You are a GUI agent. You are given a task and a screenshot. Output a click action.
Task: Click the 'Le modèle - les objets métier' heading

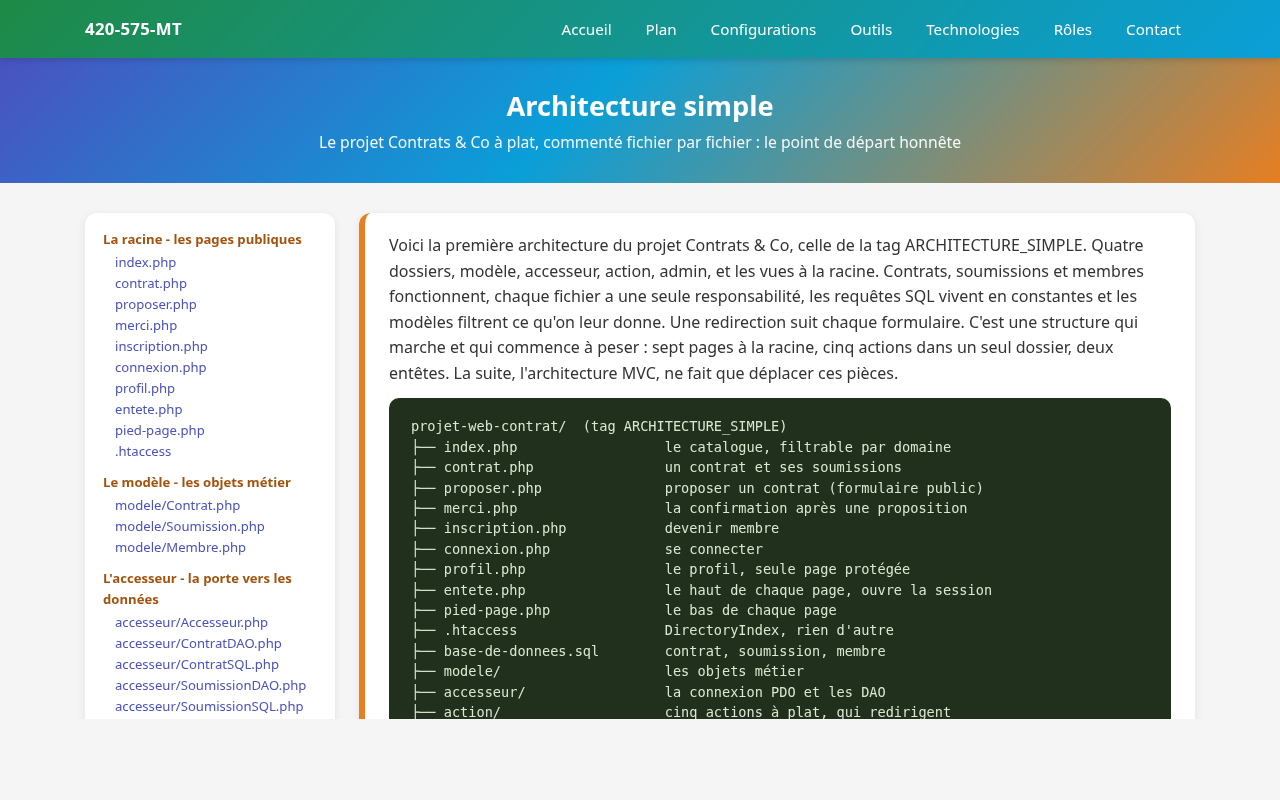click(x=197, y=482)
